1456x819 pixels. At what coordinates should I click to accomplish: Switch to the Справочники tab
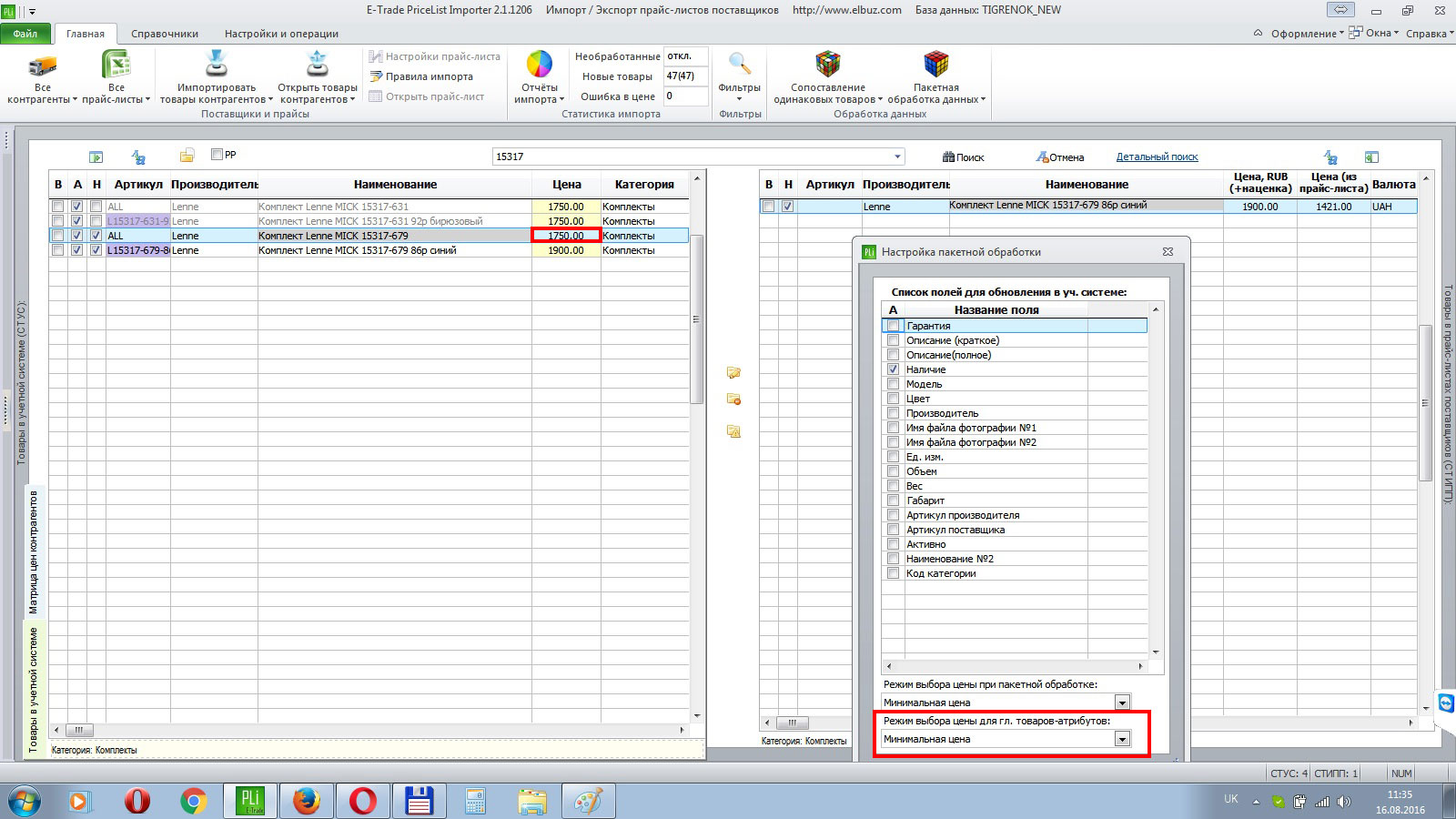point(165,34)
